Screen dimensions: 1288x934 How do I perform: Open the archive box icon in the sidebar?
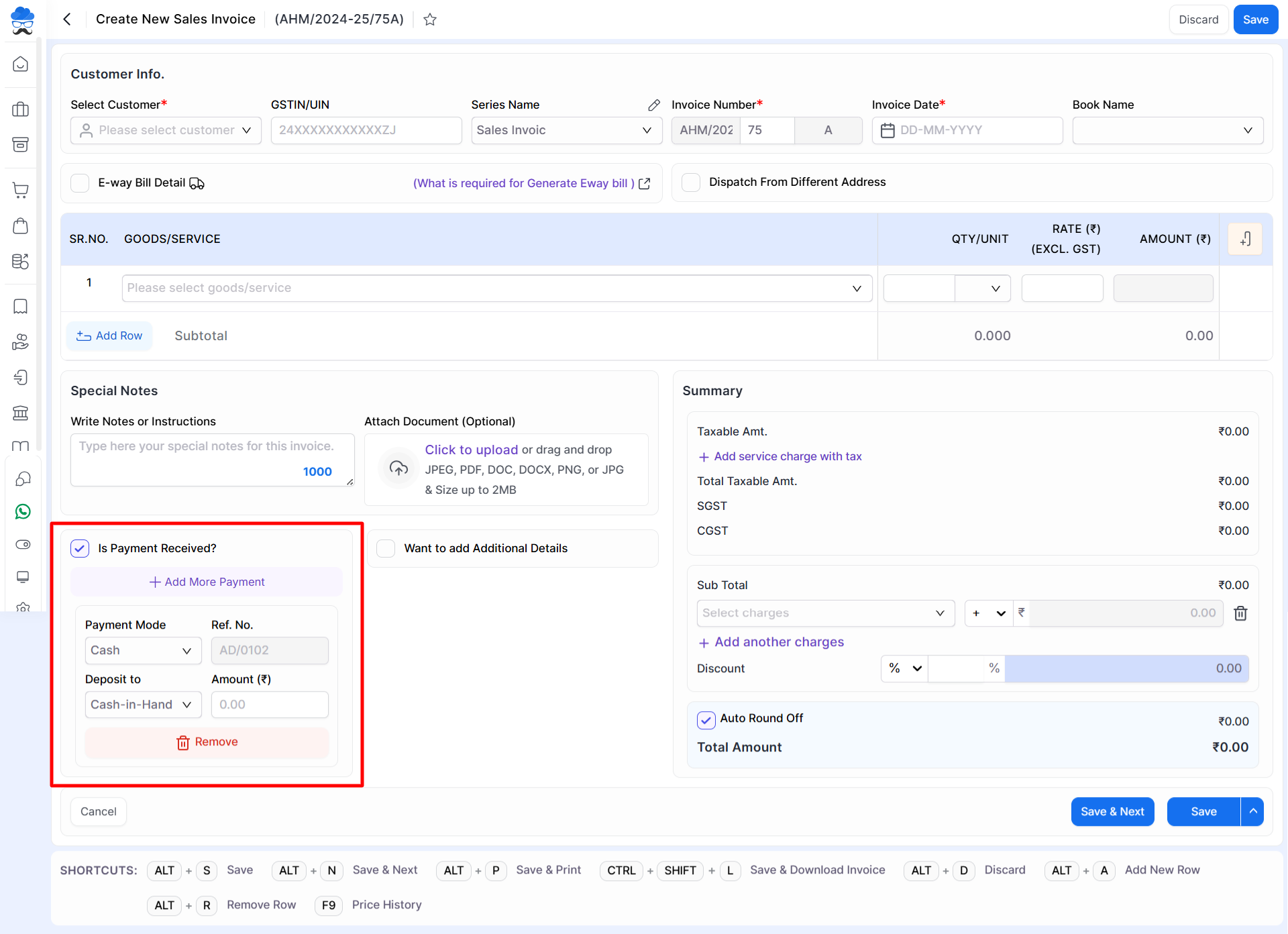click(x=21, y=144)
